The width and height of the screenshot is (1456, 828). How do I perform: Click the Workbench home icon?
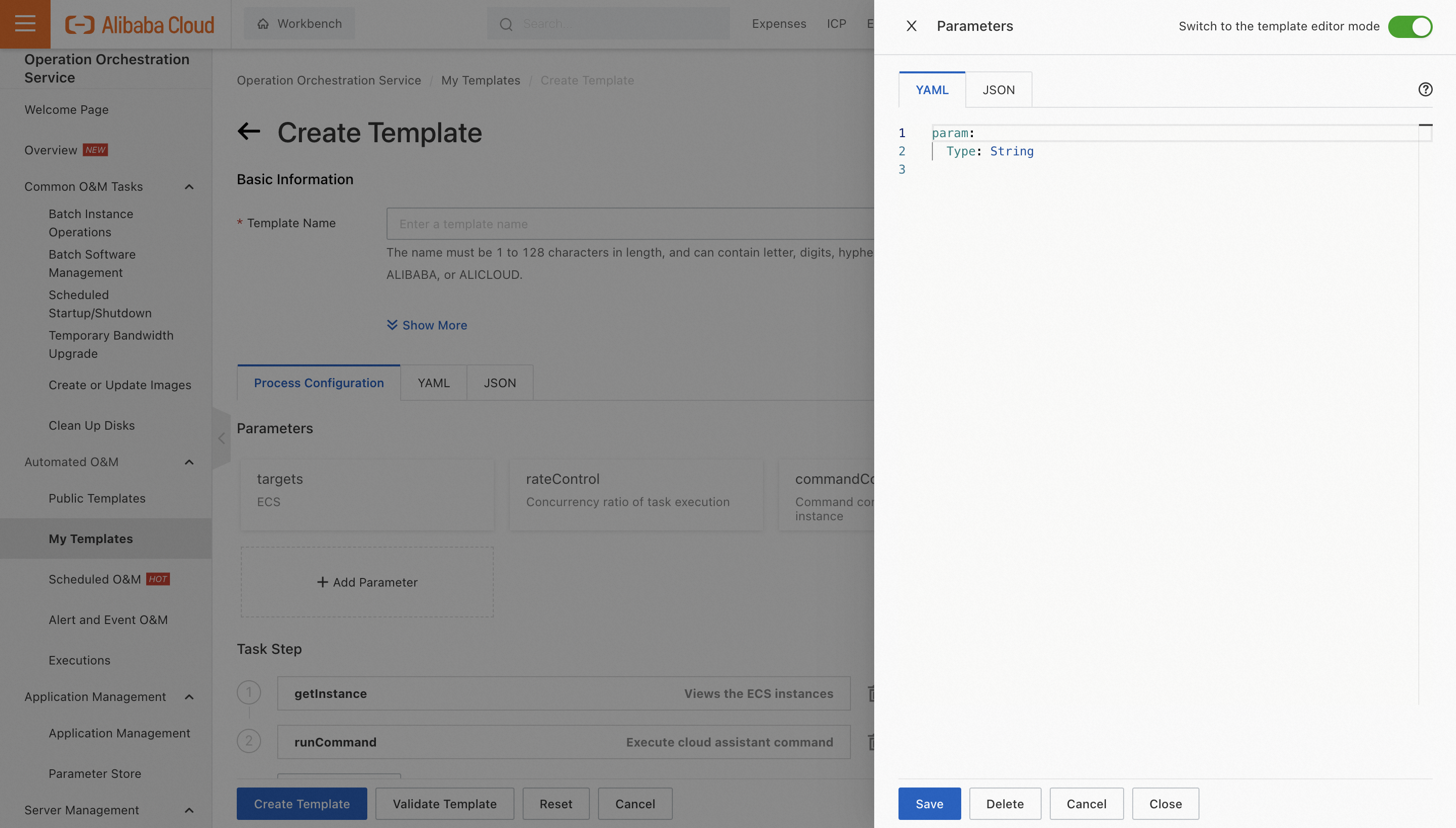click(263, 24)
